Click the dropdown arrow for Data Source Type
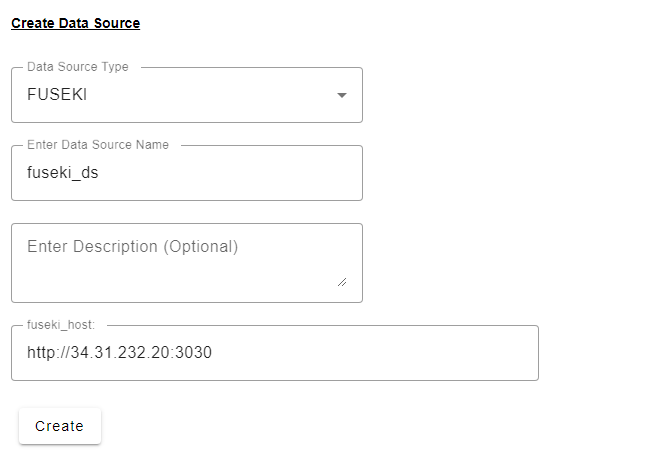Viewport: 667px width, 458px height. [x=342, y=95]
